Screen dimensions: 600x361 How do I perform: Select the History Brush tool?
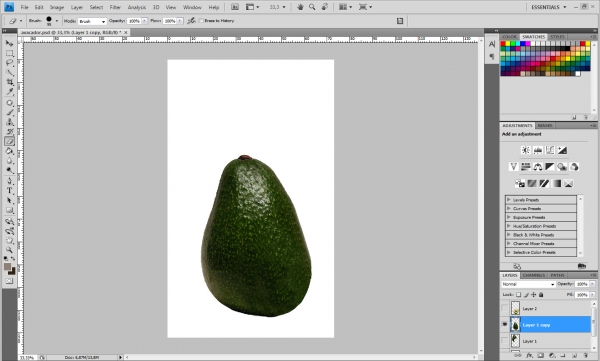[9, 132]
